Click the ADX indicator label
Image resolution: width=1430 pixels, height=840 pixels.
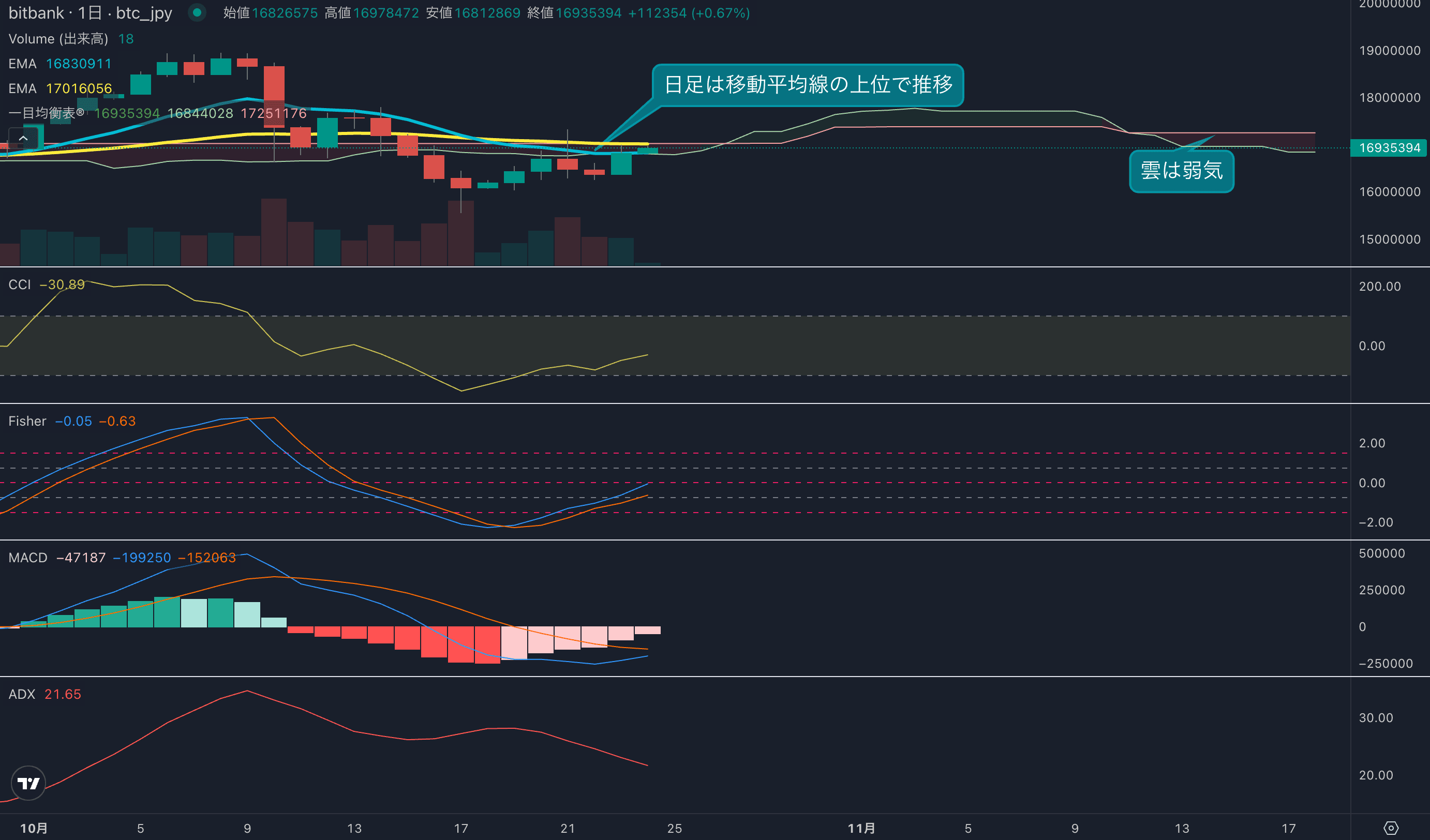pyautogui.click(x=22, y=694)
